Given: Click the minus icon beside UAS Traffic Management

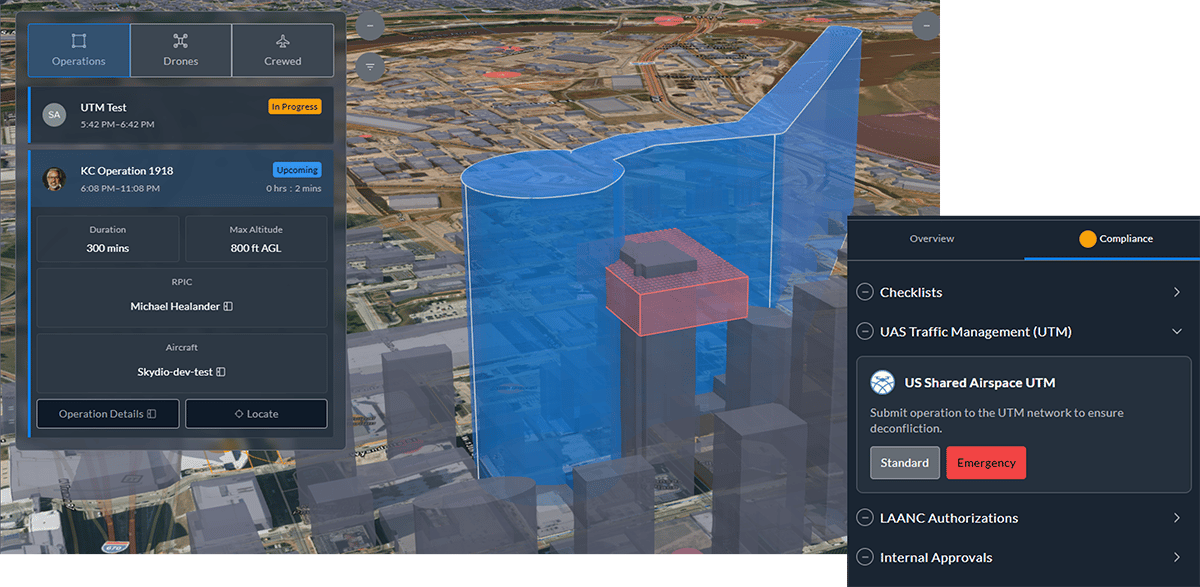Looking at the screenshot, I should 865,331.
